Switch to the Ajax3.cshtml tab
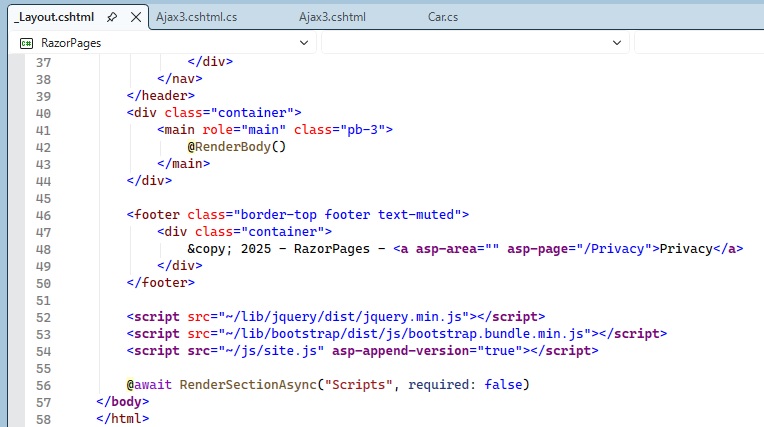 pos(332,17)
